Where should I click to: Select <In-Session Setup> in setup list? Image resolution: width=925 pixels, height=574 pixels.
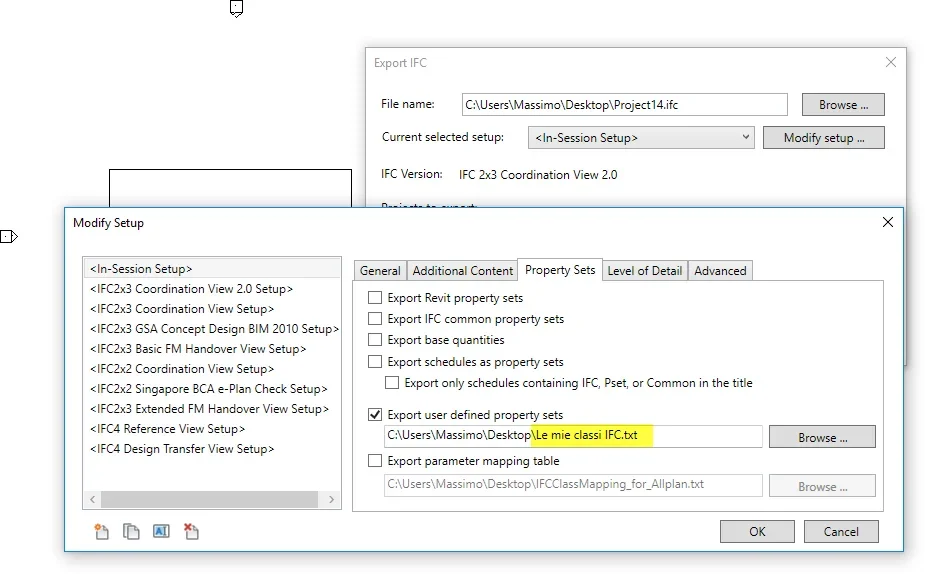coord(212,268)
